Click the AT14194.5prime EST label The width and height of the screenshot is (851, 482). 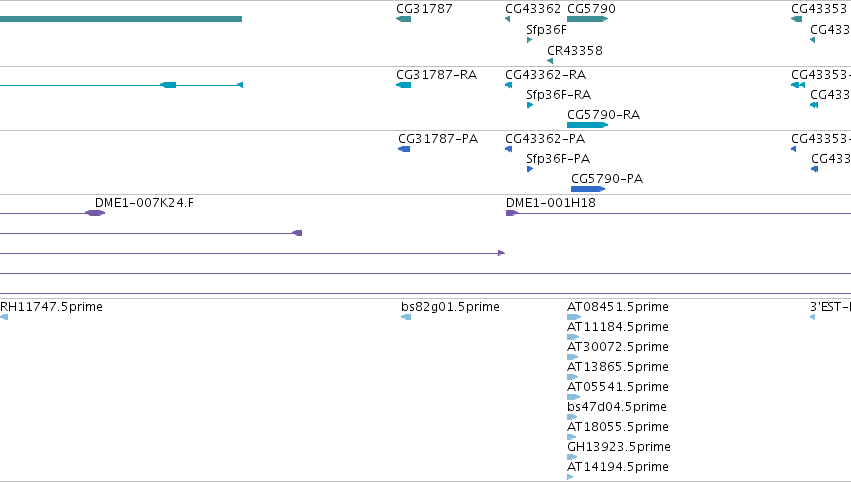coord(618,467)
